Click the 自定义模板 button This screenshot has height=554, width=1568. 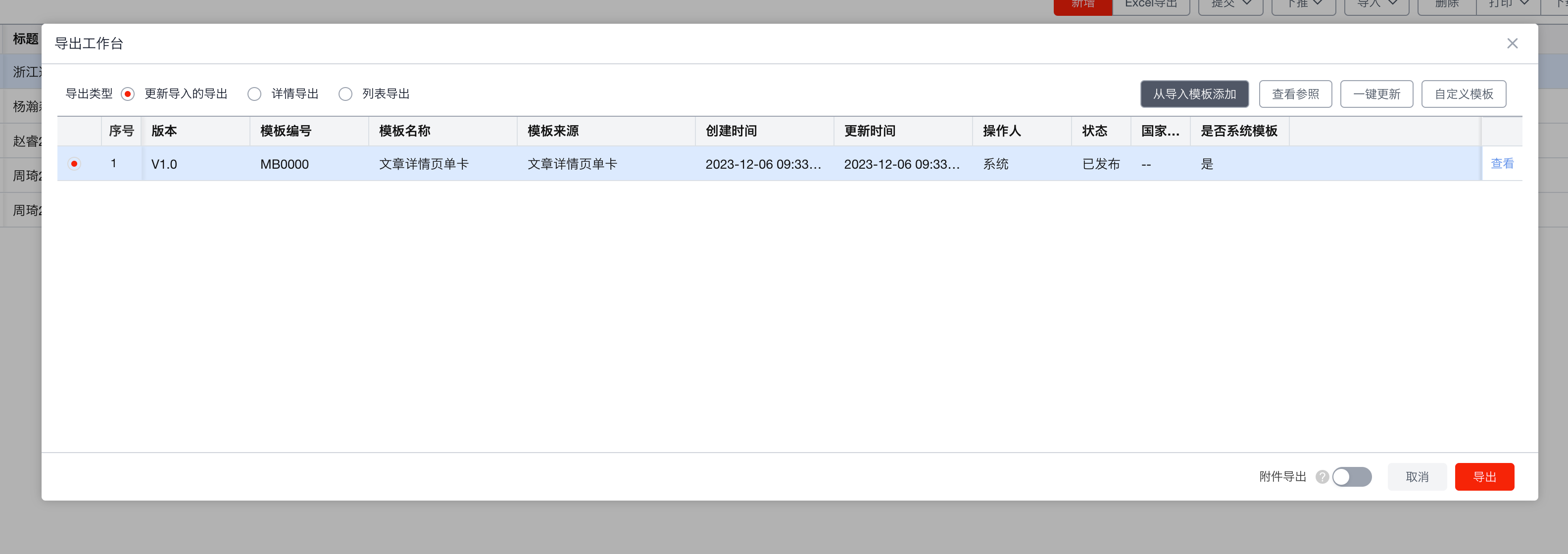pyautogui.click(x=1464, y=93)
